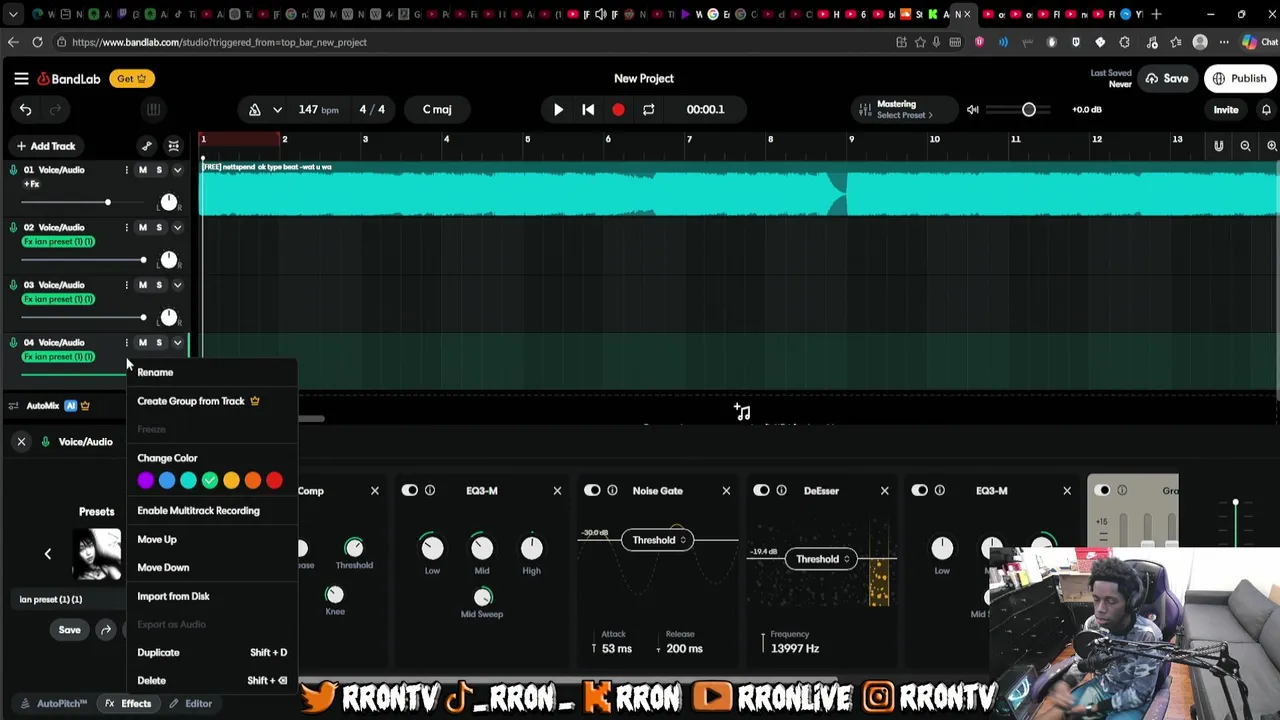Expand track 02 with chevron

177,228
